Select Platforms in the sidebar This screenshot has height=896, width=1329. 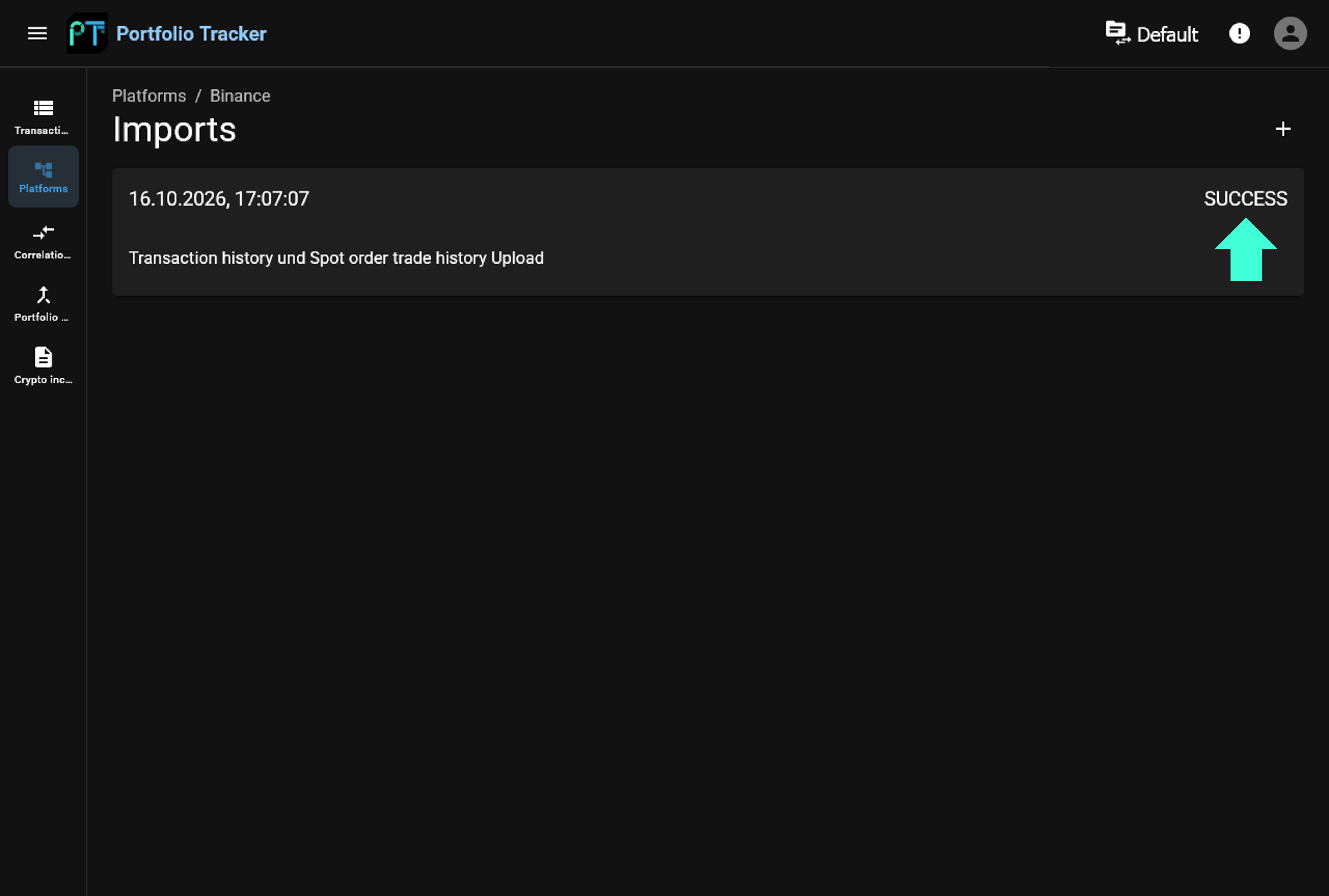tap(43, 177)
